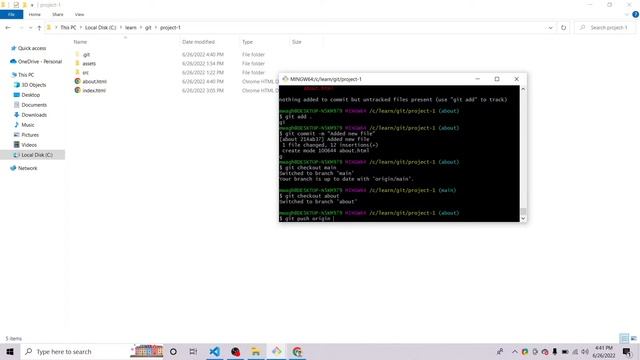Sort files by Date modified column

point(198,42)
